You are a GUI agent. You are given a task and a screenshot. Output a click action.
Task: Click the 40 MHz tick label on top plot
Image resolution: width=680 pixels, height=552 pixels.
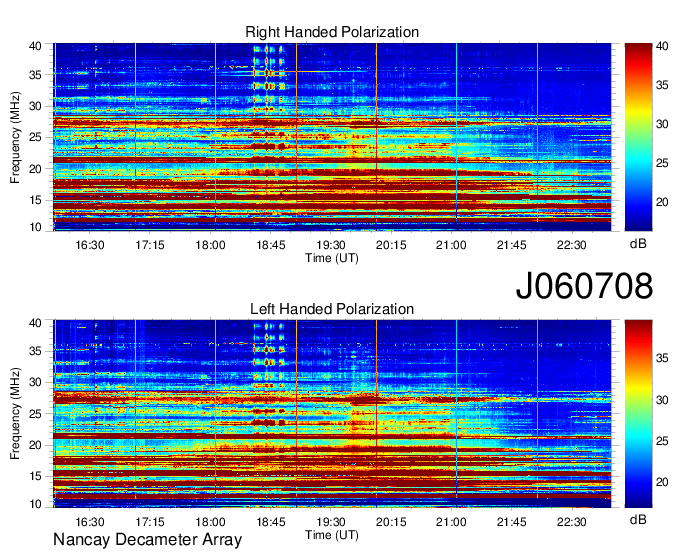[35, 46]
